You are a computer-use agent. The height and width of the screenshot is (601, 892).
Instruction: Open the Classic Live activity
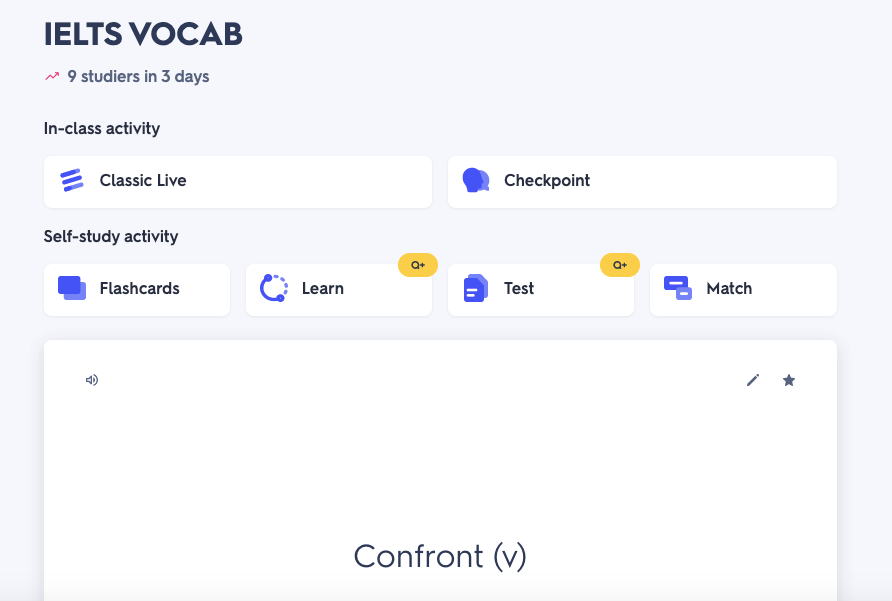pos(238,181)
